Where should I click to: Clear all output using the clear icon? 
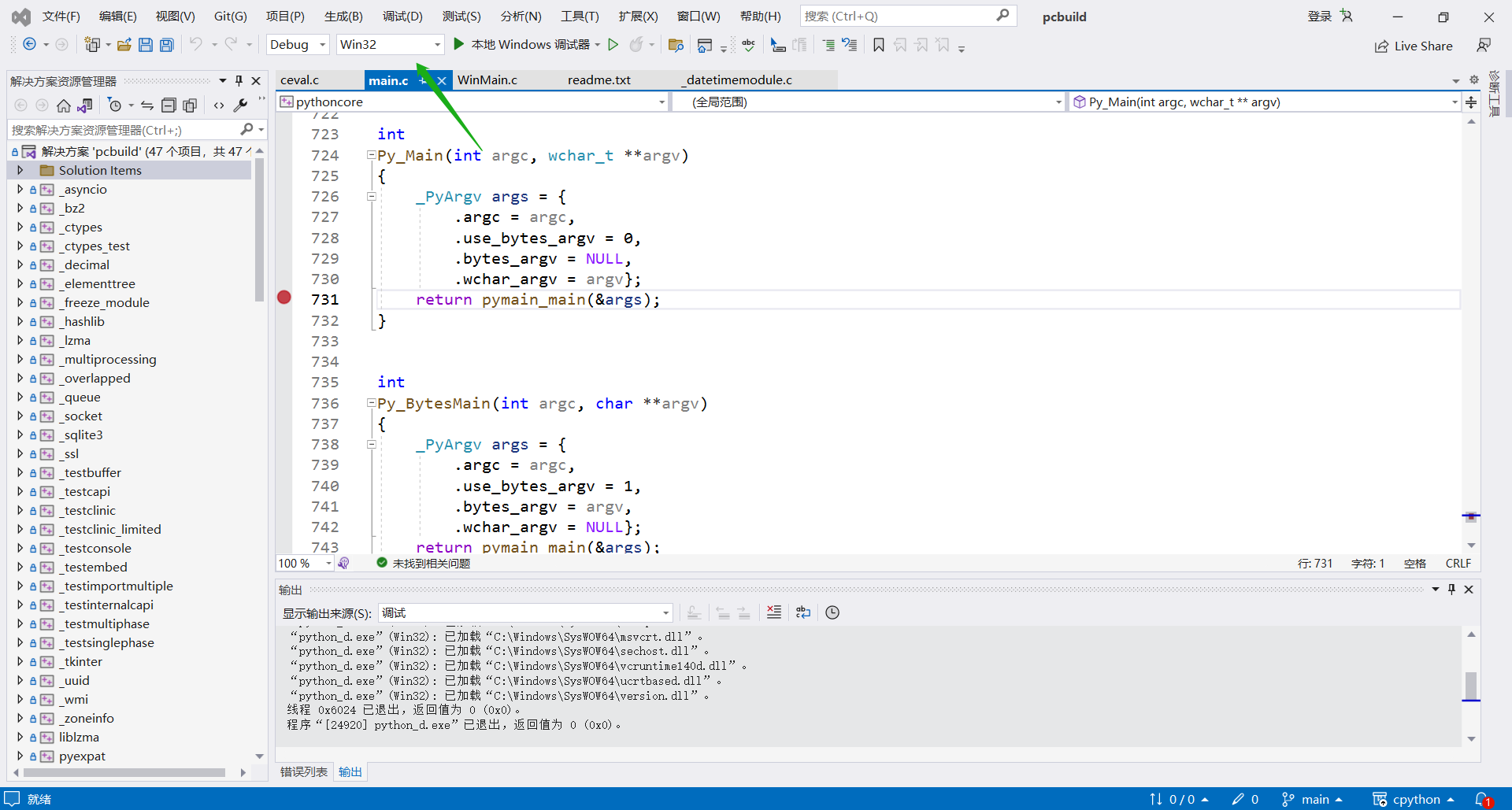click(x=774, y=612)
